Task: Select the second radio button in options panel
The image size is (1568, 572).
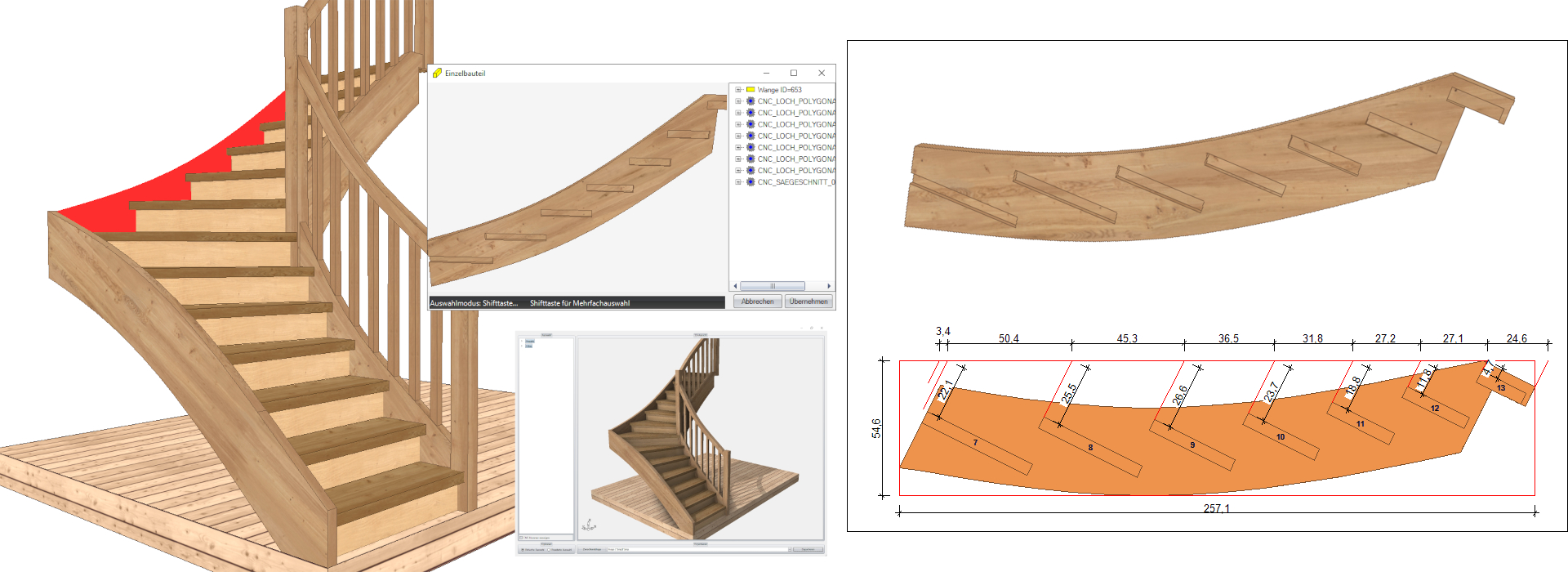Action: click(549, 550)
